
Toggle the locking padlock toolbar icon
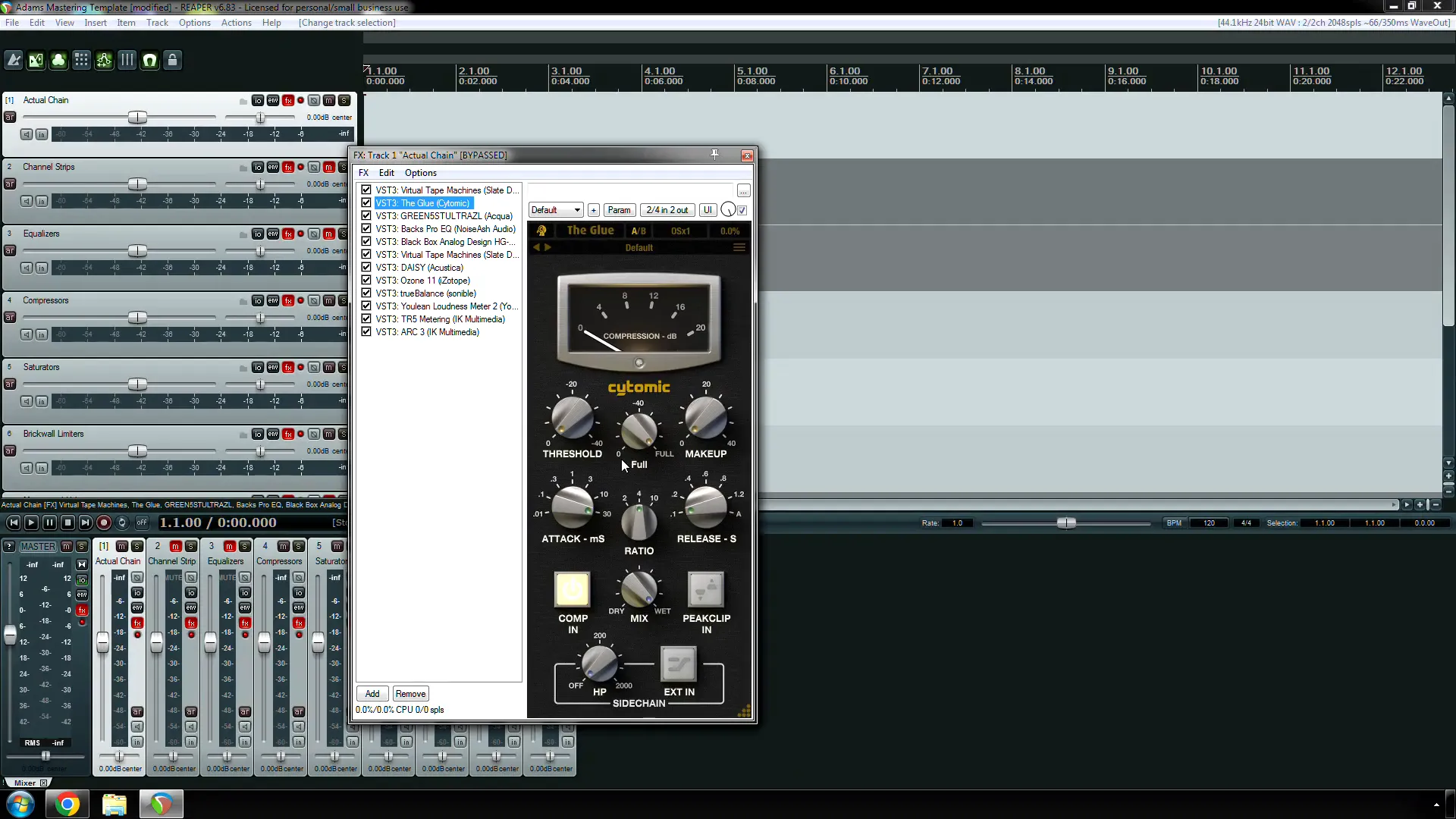pos(173,61)
